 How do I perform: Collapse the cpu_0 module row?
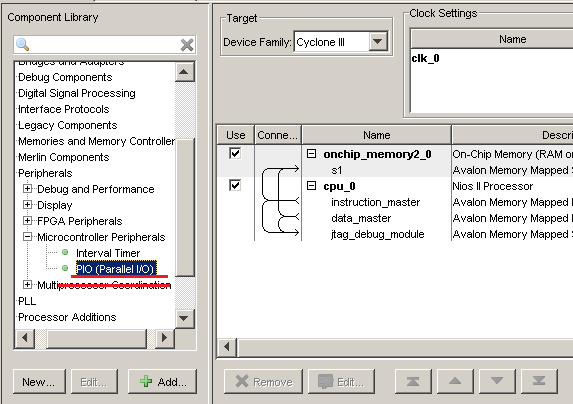coord(311,186)
